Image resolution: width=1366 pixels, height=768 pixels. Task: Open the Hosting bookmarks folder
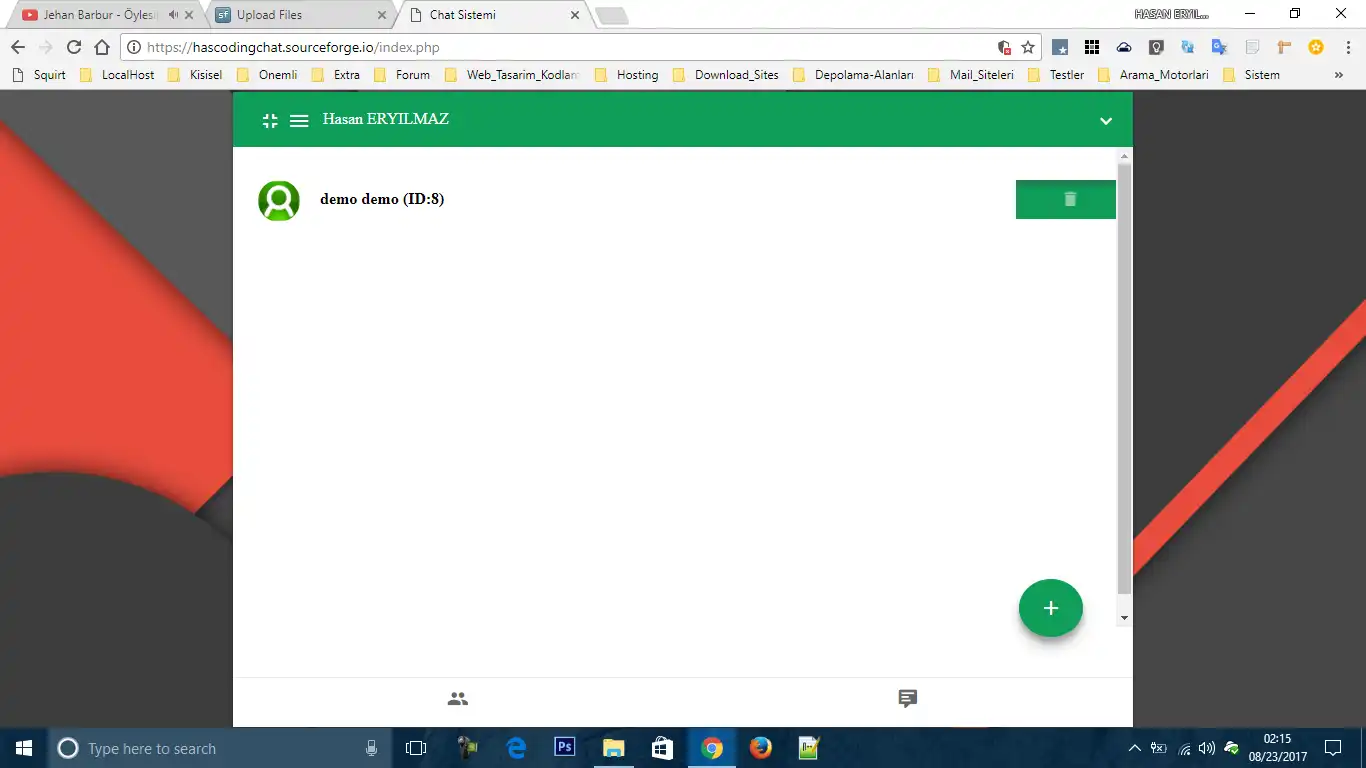(x=627, y=75)
